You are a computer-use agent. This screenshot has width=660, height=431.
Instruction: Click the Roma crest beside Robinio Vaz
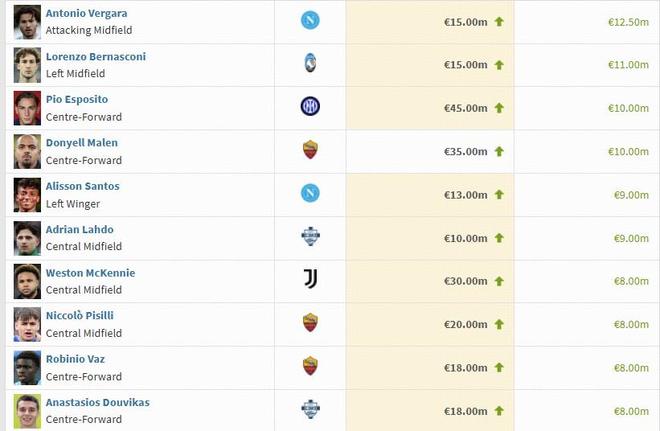[310, 365]
